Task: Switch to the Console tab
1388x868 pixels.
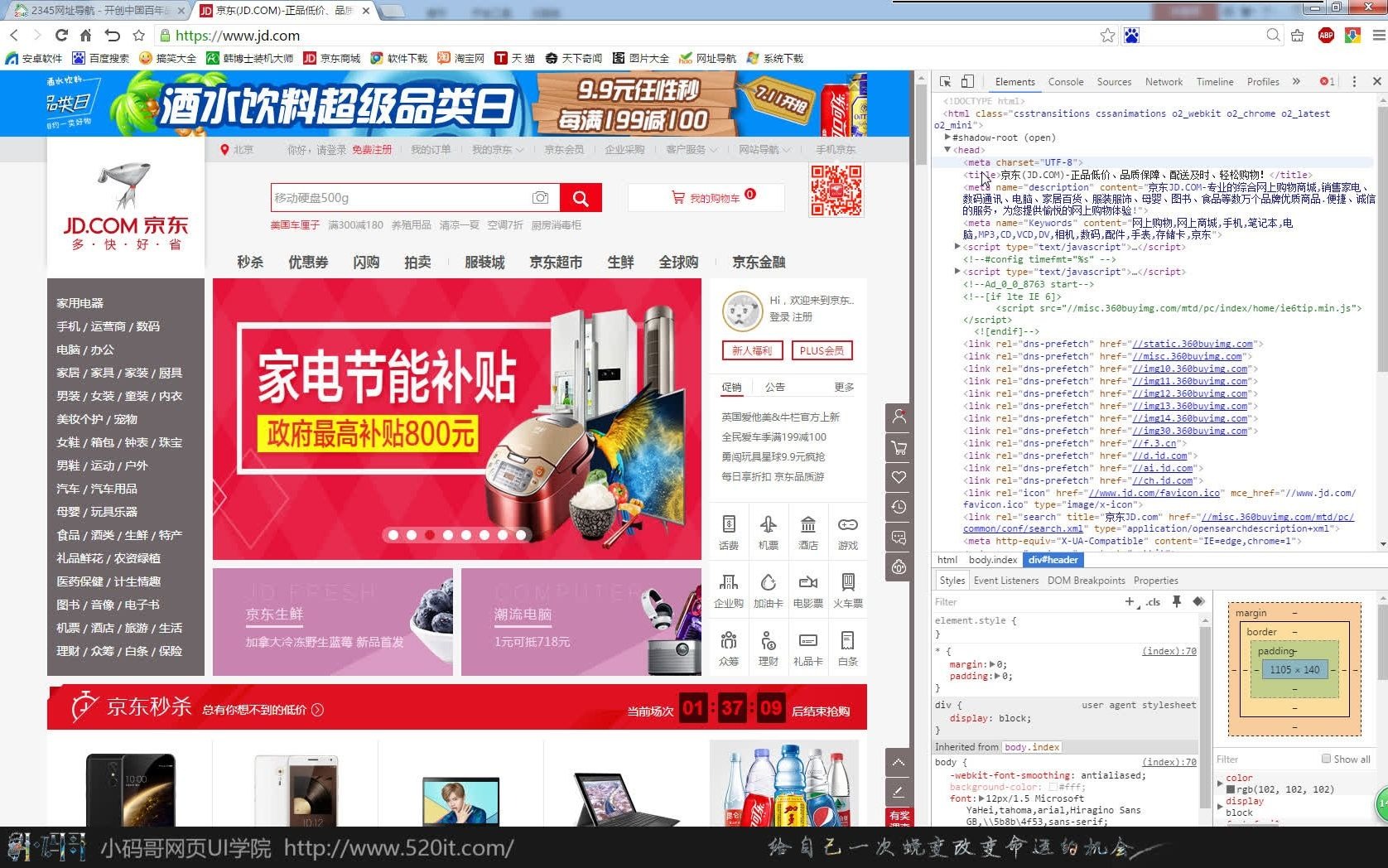Action: [x=1066, y=81]
